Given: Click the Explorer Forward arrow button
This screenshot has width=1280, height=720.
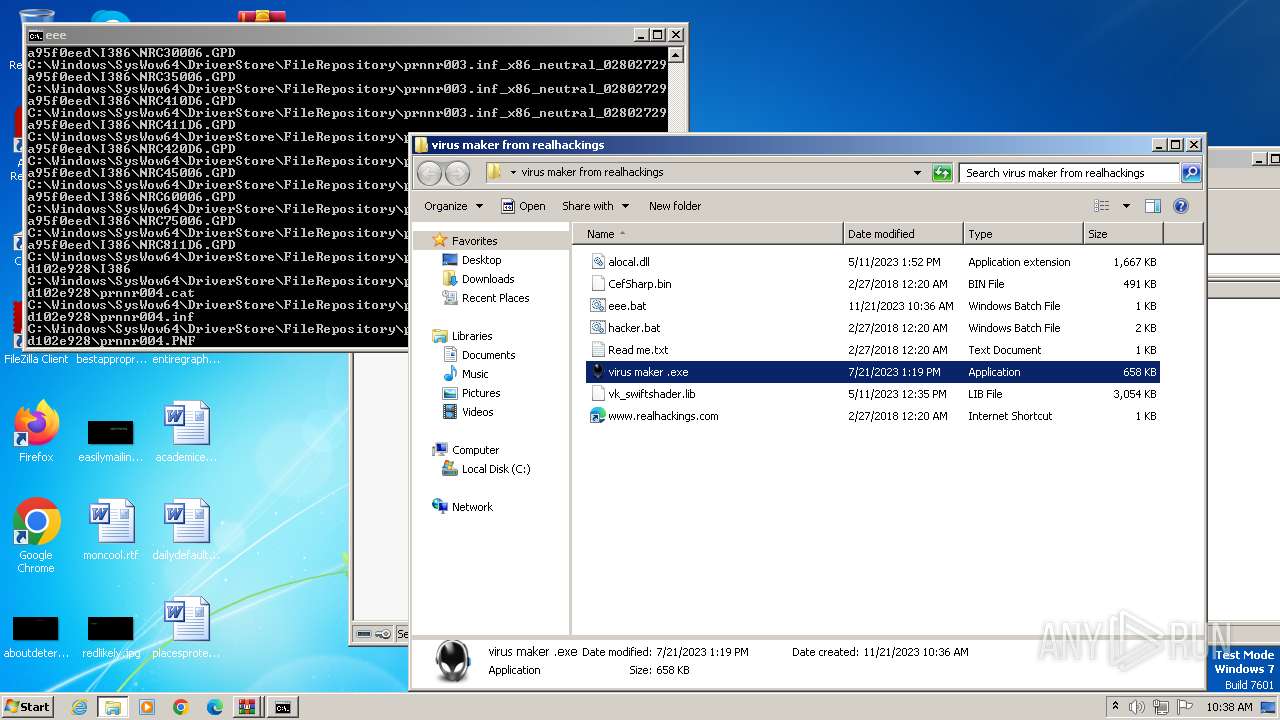Looking at the screenshot, I should pyautogui.click(x=457, y=173).
